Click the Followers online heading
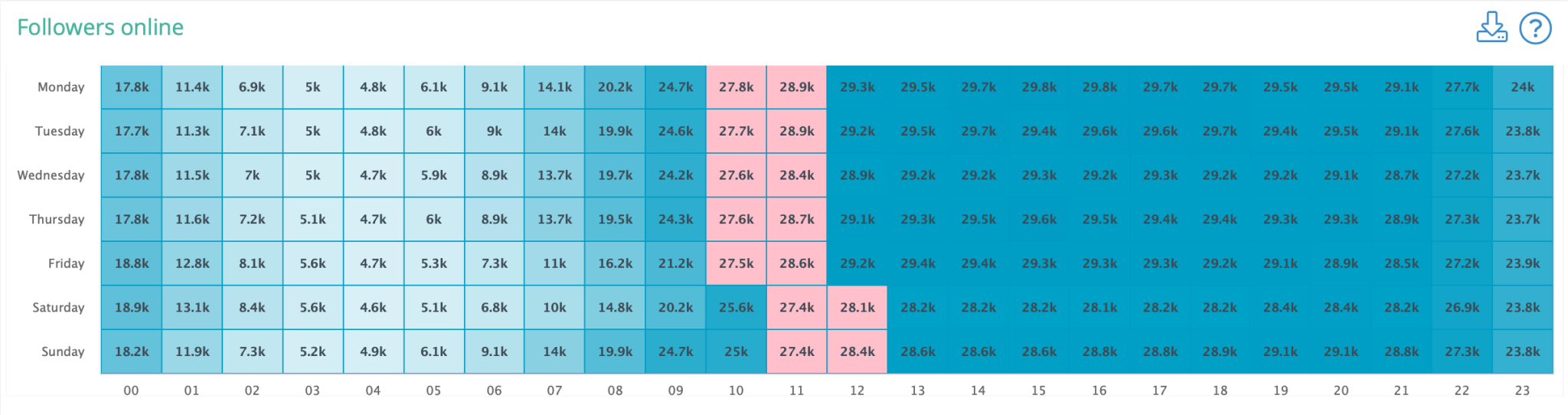This screenshot has height=415, width=1568. point(100,28)
